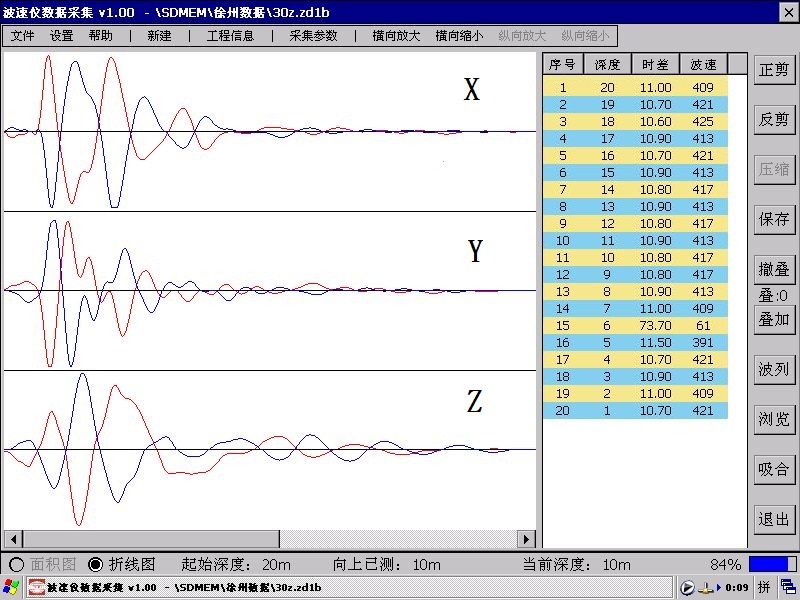Image resolution: width=800 pixels, height=600 pixels.
Task: Click the tray connection status icon
Action: tap(706, 587)
